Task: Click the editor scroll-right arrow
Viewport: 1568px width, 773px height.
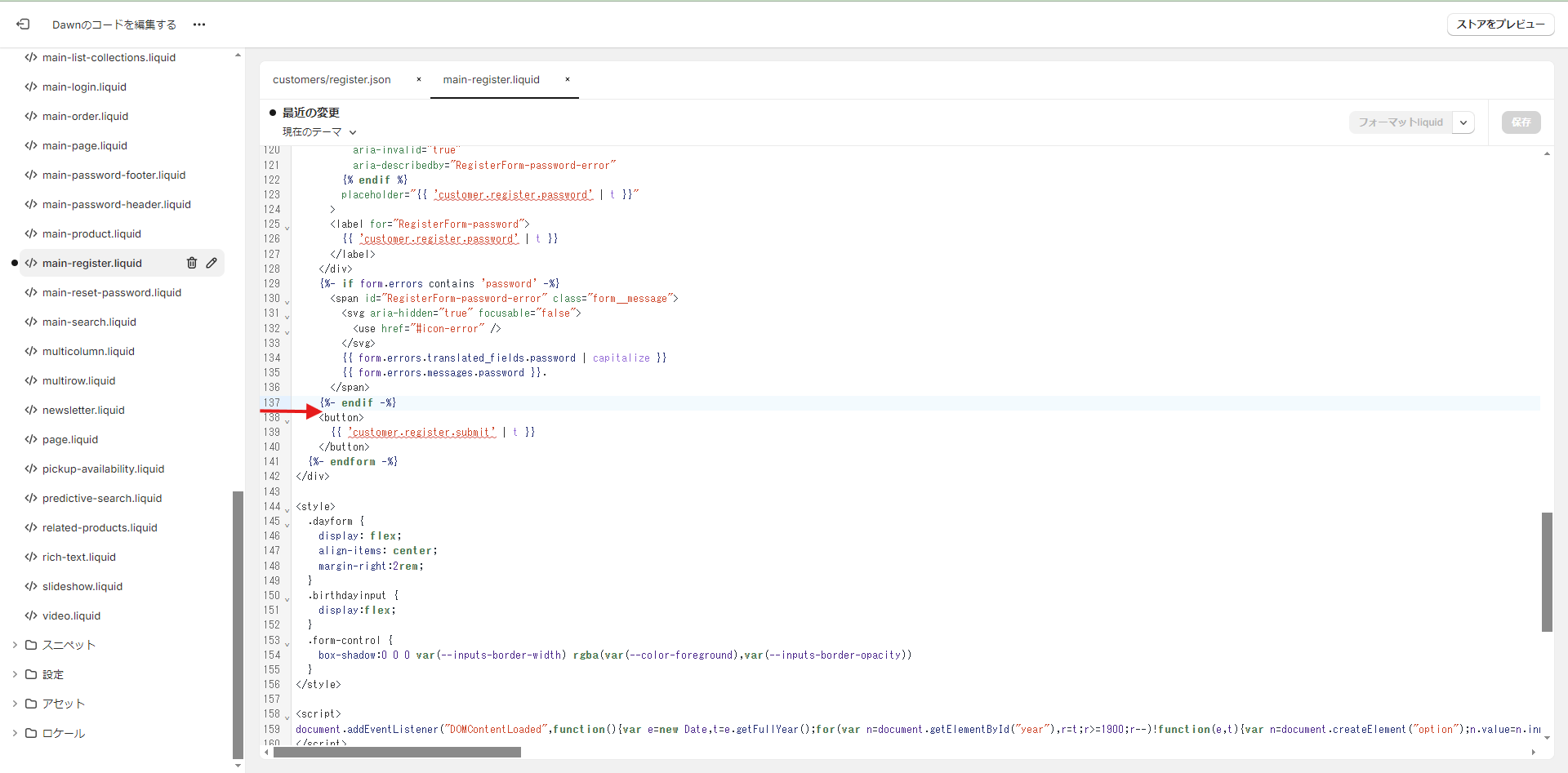Action: coord(1533,752)
